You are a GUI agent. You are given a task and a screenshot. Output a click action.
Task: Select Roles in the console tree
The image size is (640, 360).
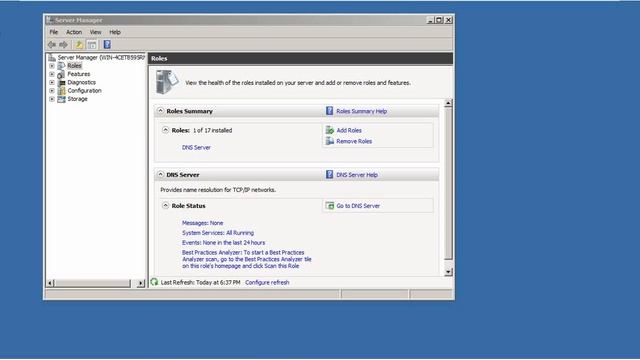[74, 66]
